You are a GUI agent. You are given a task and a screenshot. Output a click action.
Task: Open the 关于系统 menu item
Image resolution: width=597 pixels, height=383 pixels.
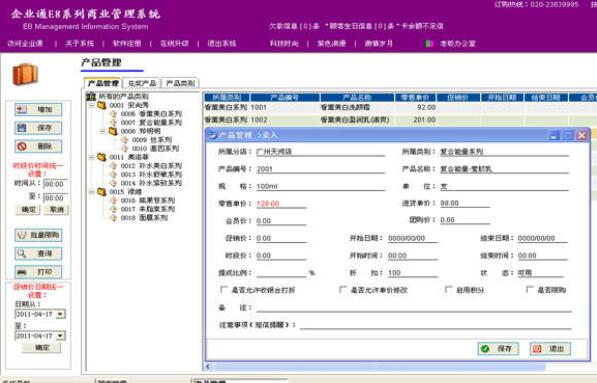click(x=80, y=43)
